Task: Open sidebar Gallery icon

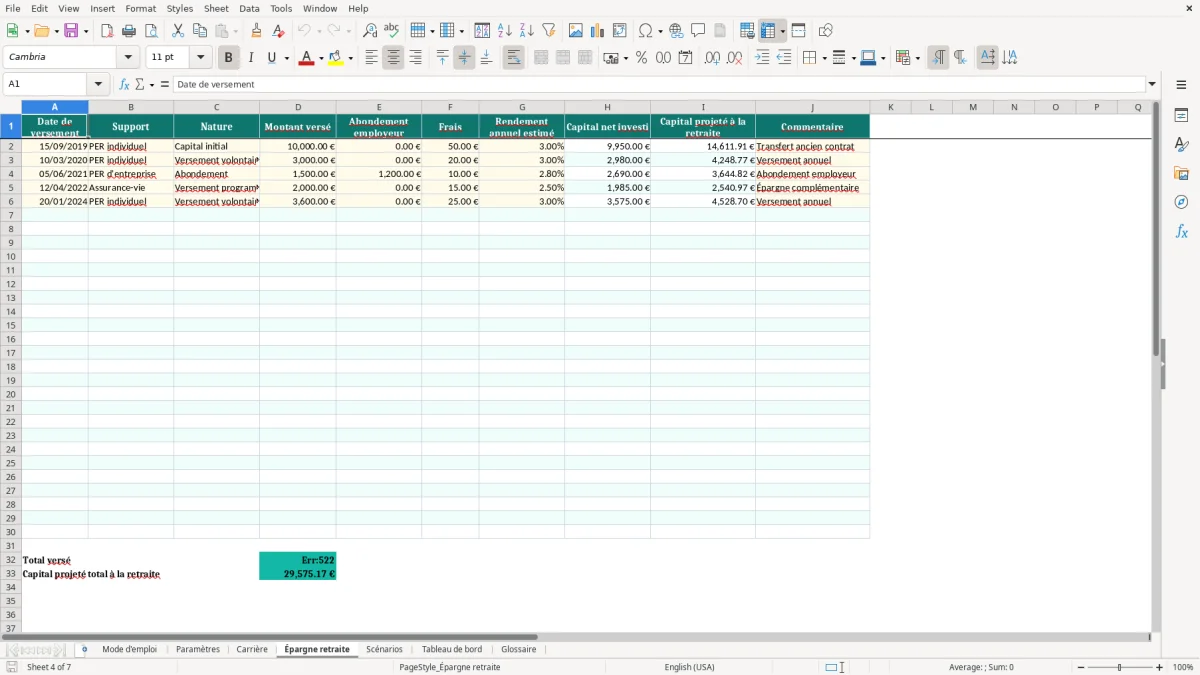Action: tap(1181, 173)
